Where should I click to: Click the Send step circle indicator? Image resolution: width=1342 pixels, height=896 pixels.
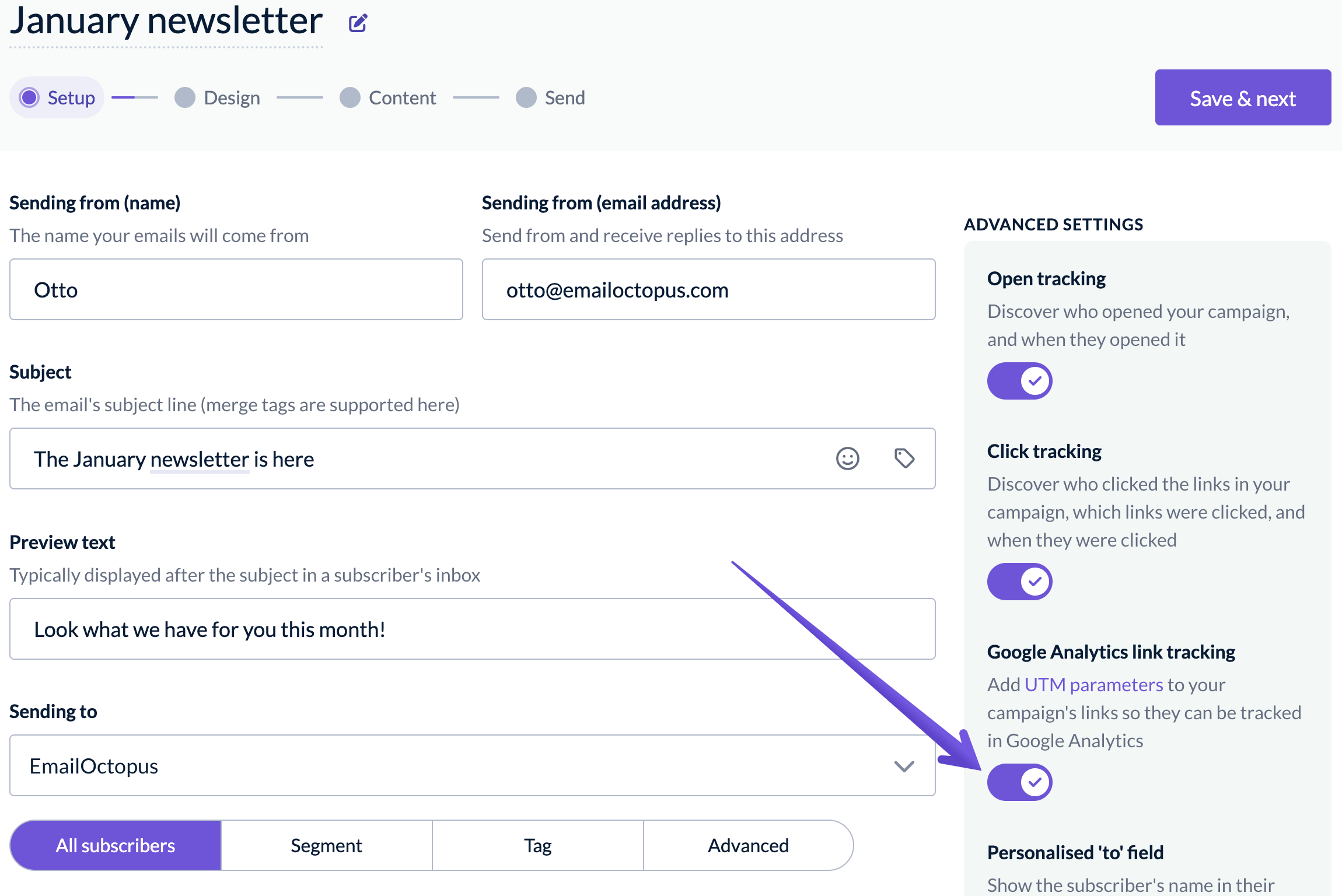tap(526, 97)
